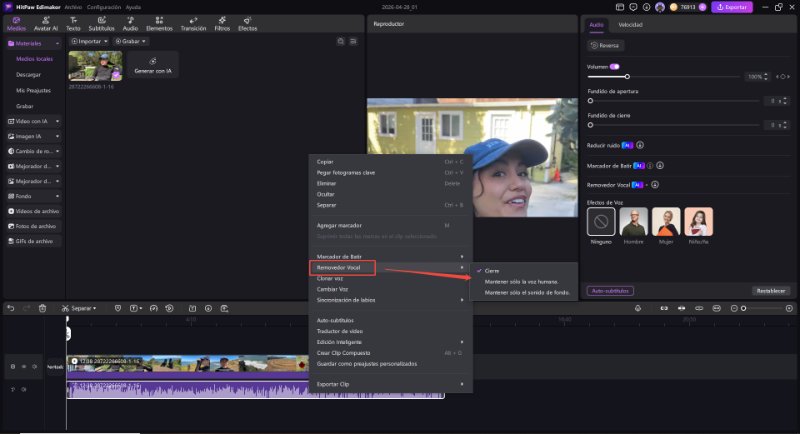This screenshot has height=434, width=800.
Task: Open Medios locales in sidebar
Action: click(x=34, y=59)
